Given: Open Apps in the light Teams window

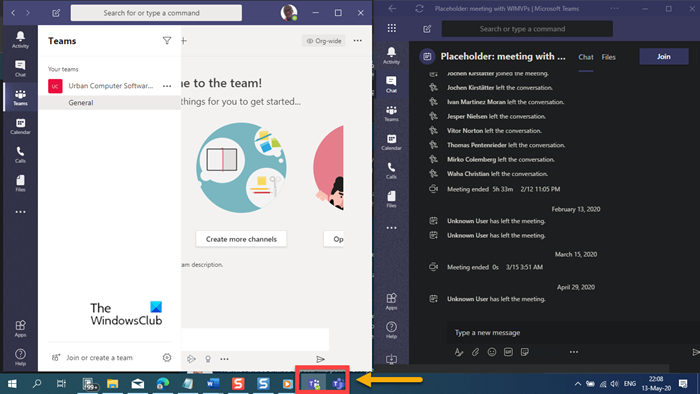Looking at the screenshot, I should 20,329.
